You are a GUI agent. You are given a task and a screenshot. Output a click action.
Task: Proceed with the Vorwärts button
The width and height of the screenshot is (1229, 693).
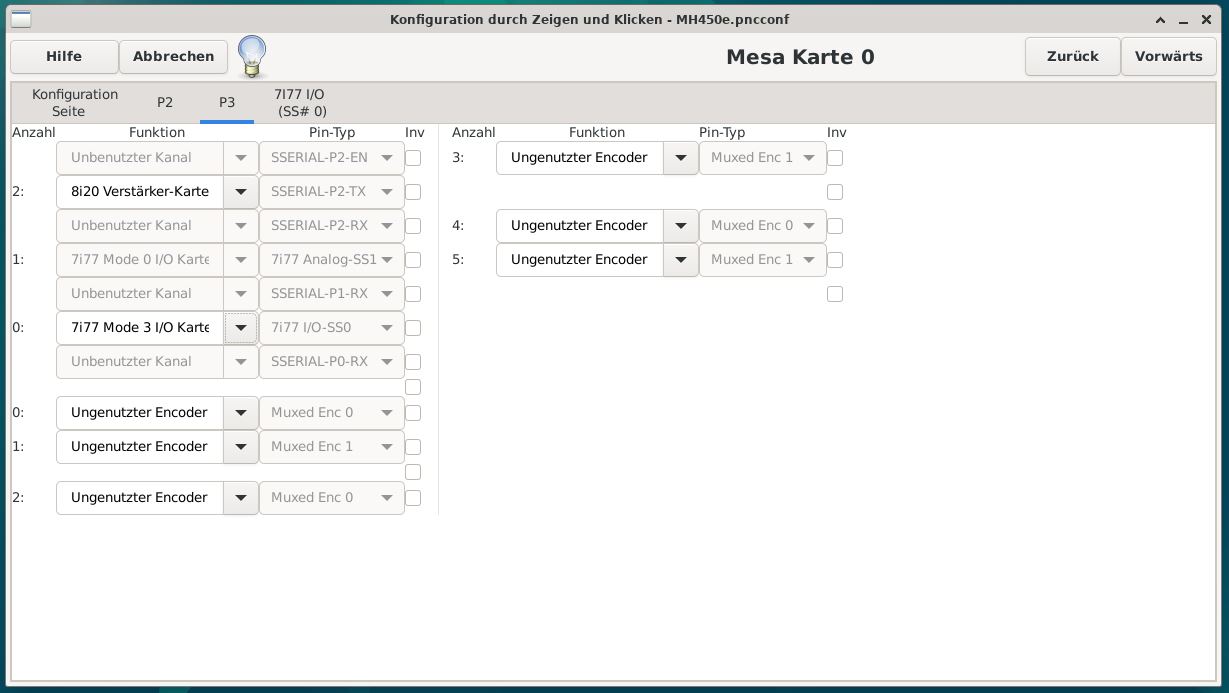(x=1168, y=57)
